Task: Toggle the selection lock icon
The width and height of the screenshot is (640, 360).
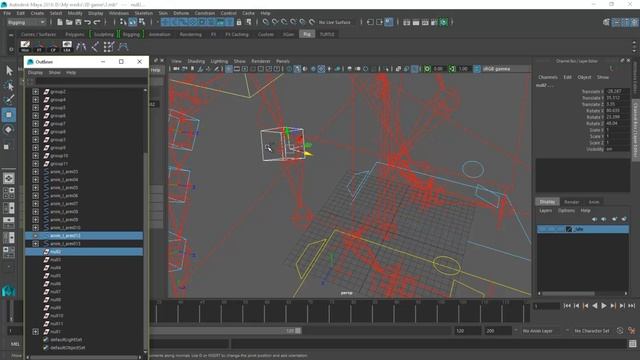Action: pos(239,22)
